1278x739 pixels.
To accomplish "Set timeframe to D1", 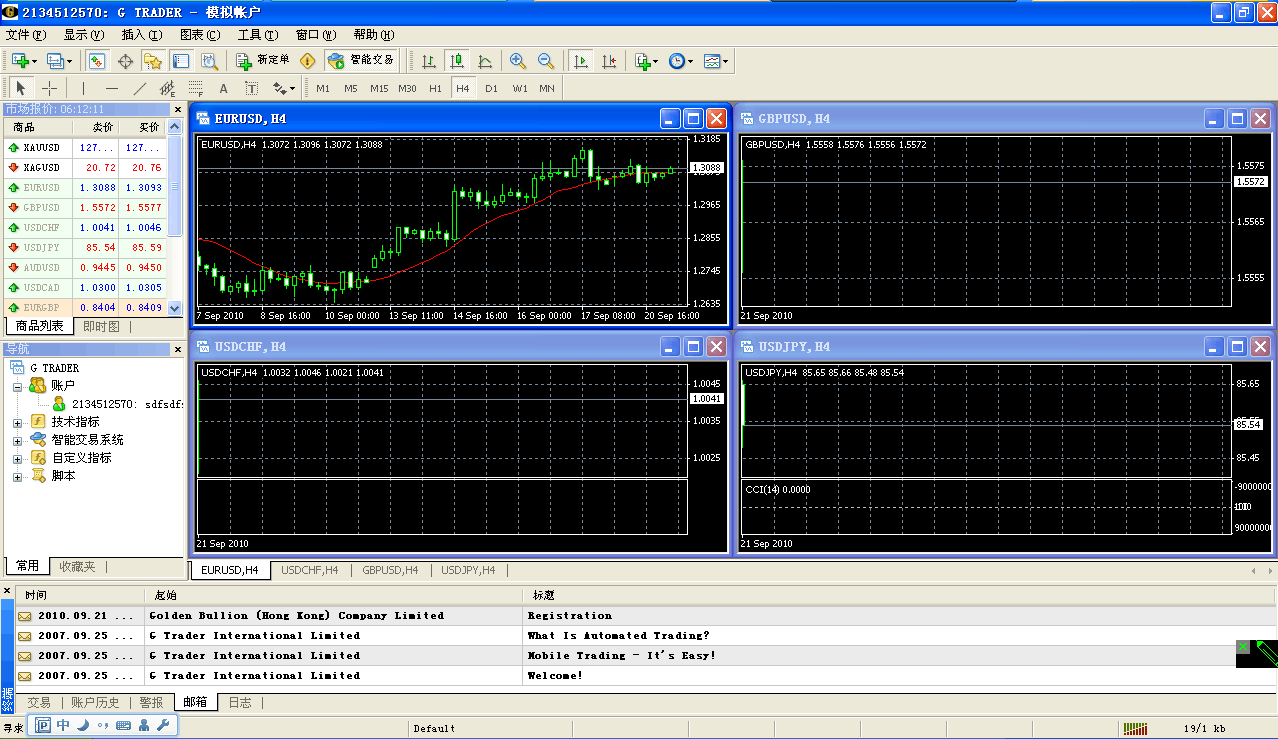I will (491, 88).
